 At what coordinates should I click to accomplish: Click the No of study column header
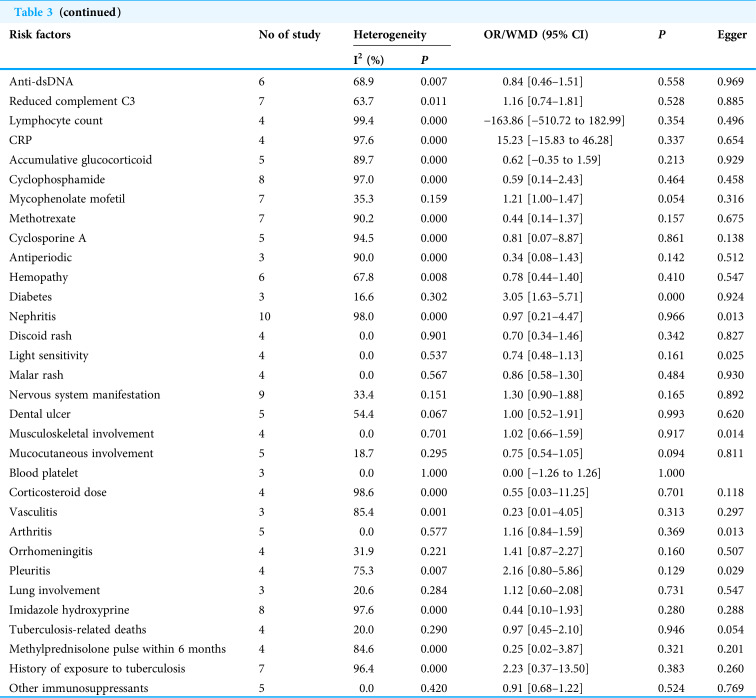tap(289, 35)
